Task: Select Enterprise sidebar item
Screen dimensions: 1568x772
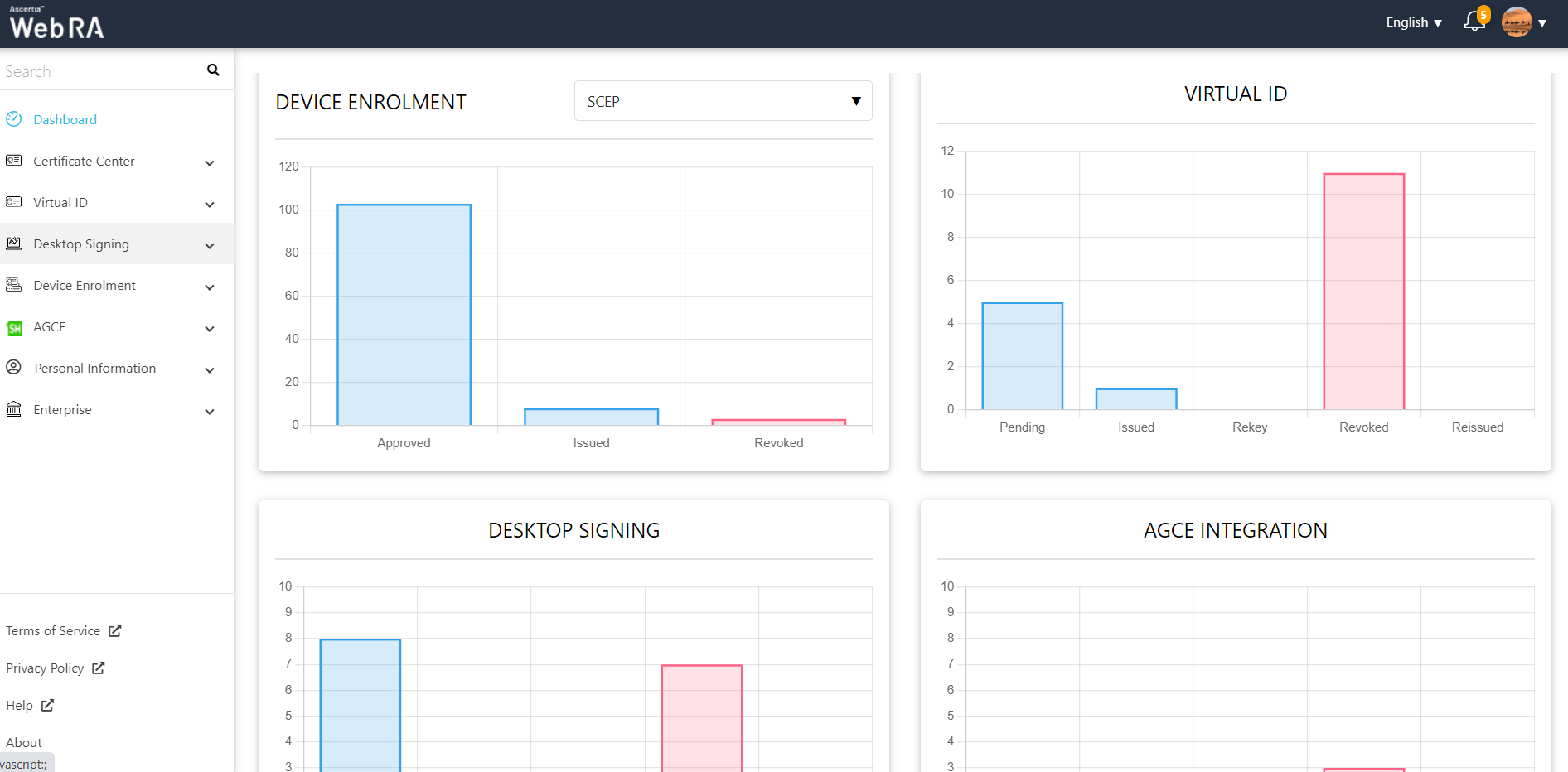Action: pos(62,409)
